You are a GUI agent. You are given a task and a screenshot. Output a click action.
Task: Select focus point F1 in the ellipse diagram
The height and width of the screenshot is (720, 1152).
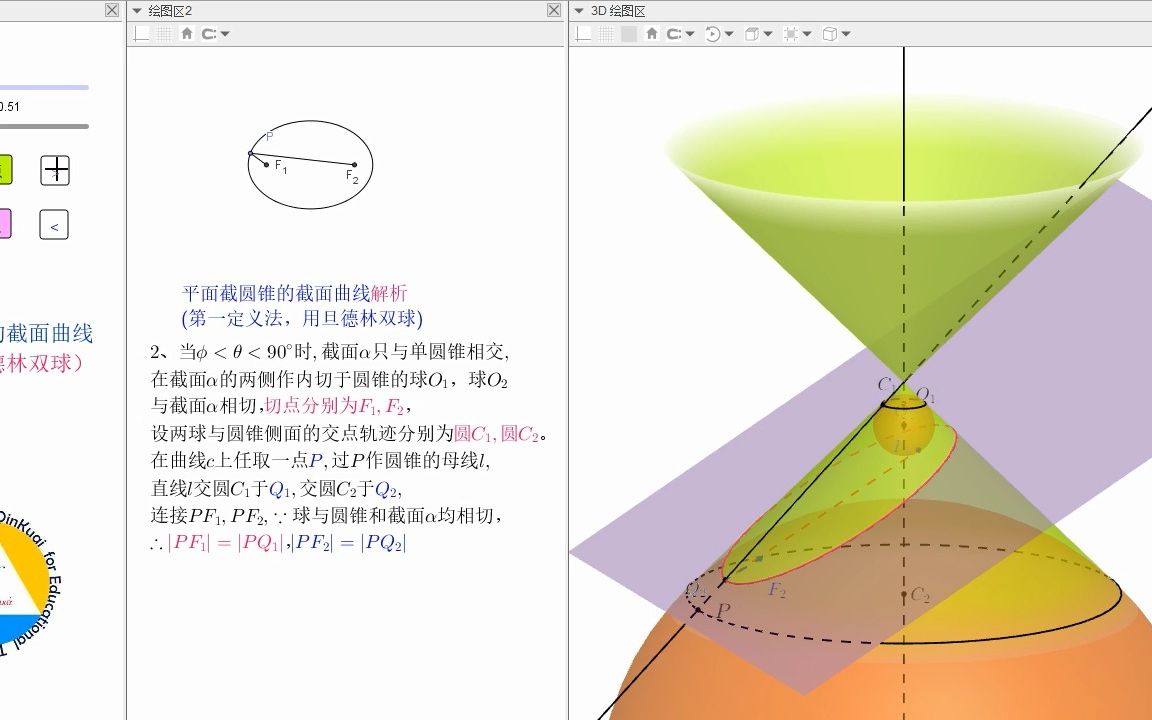(267, 165)
